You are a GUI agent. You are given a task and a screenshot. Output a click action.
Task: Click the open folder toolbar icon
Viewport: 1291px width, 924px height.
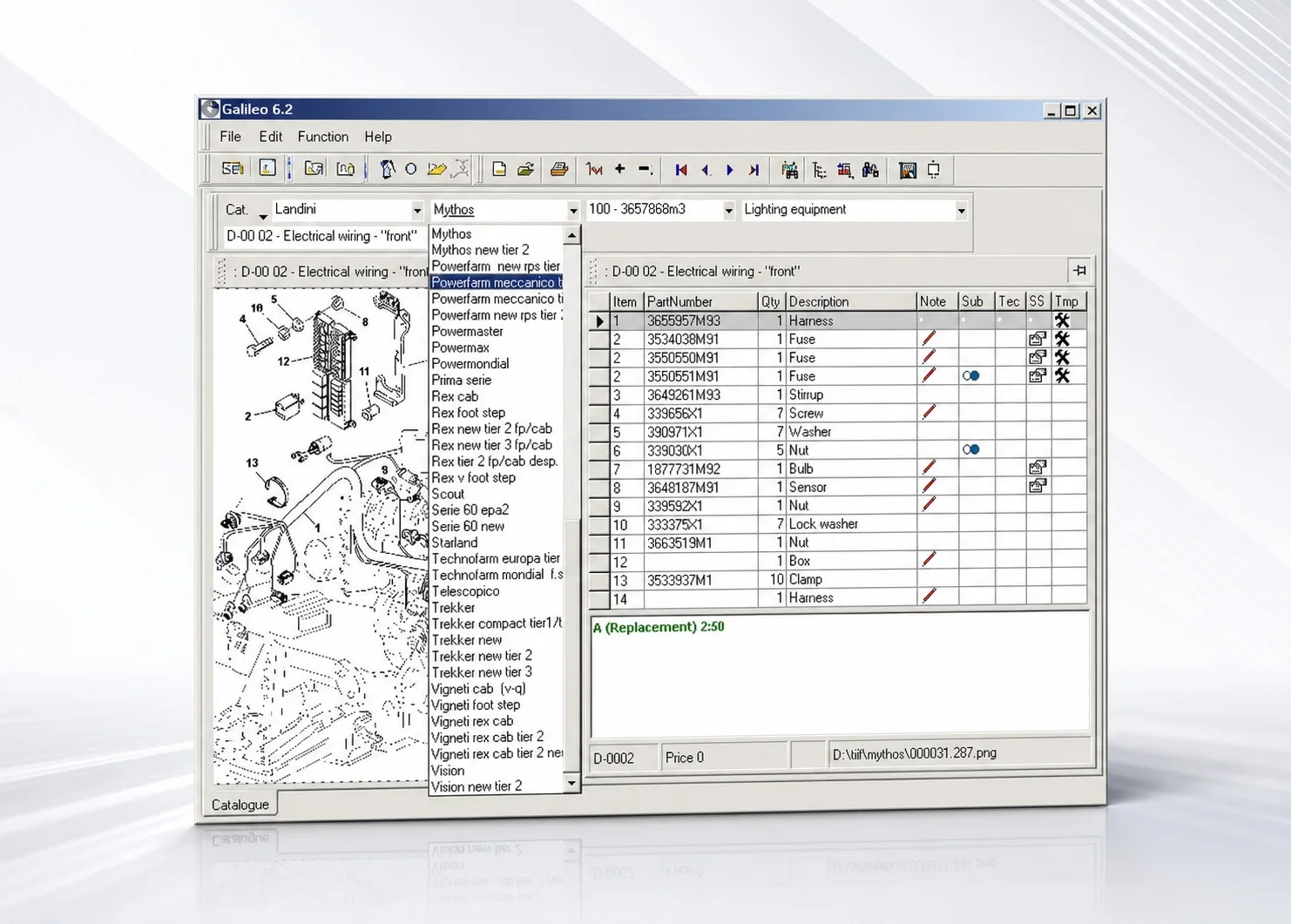525,170
